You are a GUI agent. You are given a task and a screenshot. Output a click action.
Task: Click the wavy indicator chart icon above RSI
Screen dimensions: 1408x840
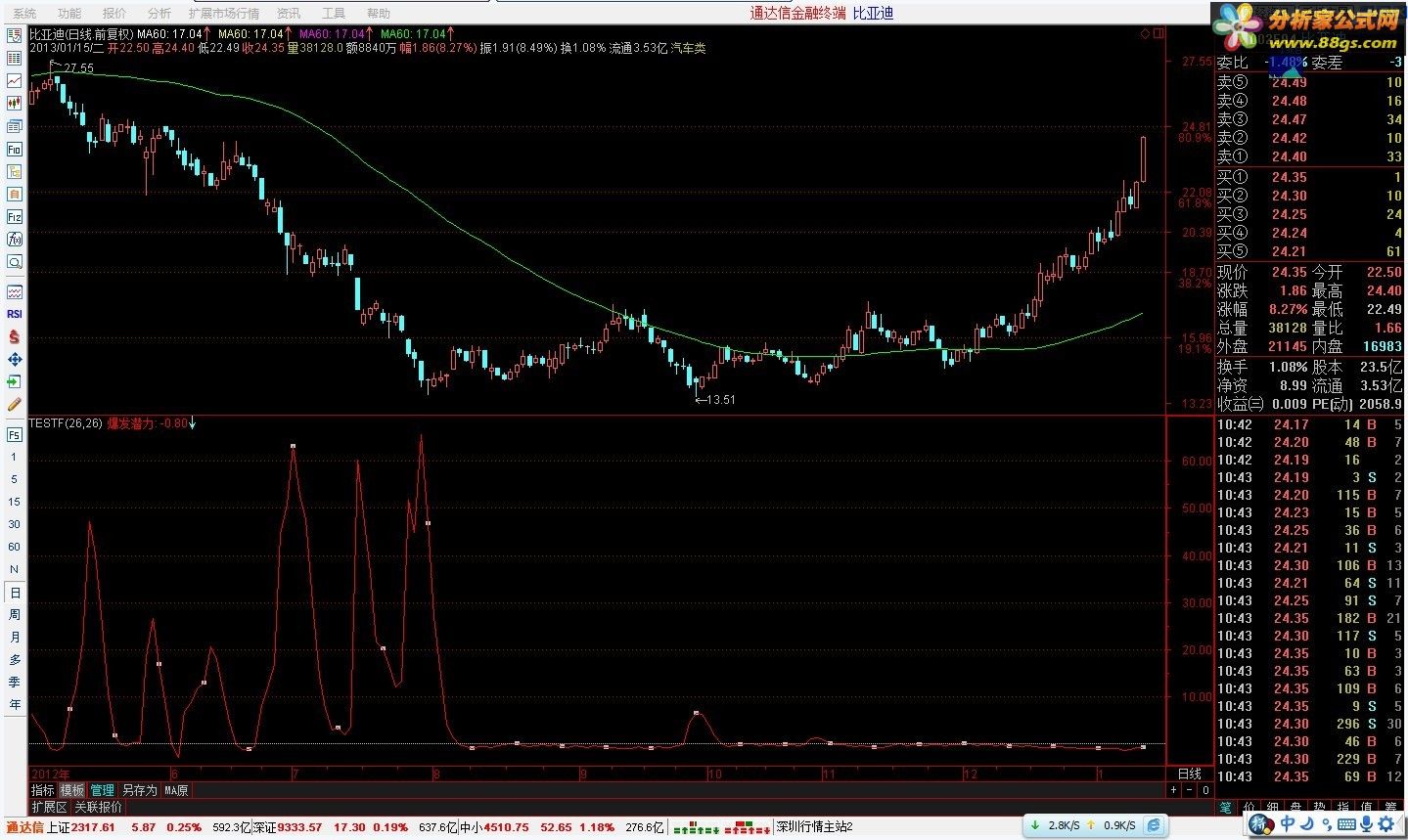pos(15,291)
